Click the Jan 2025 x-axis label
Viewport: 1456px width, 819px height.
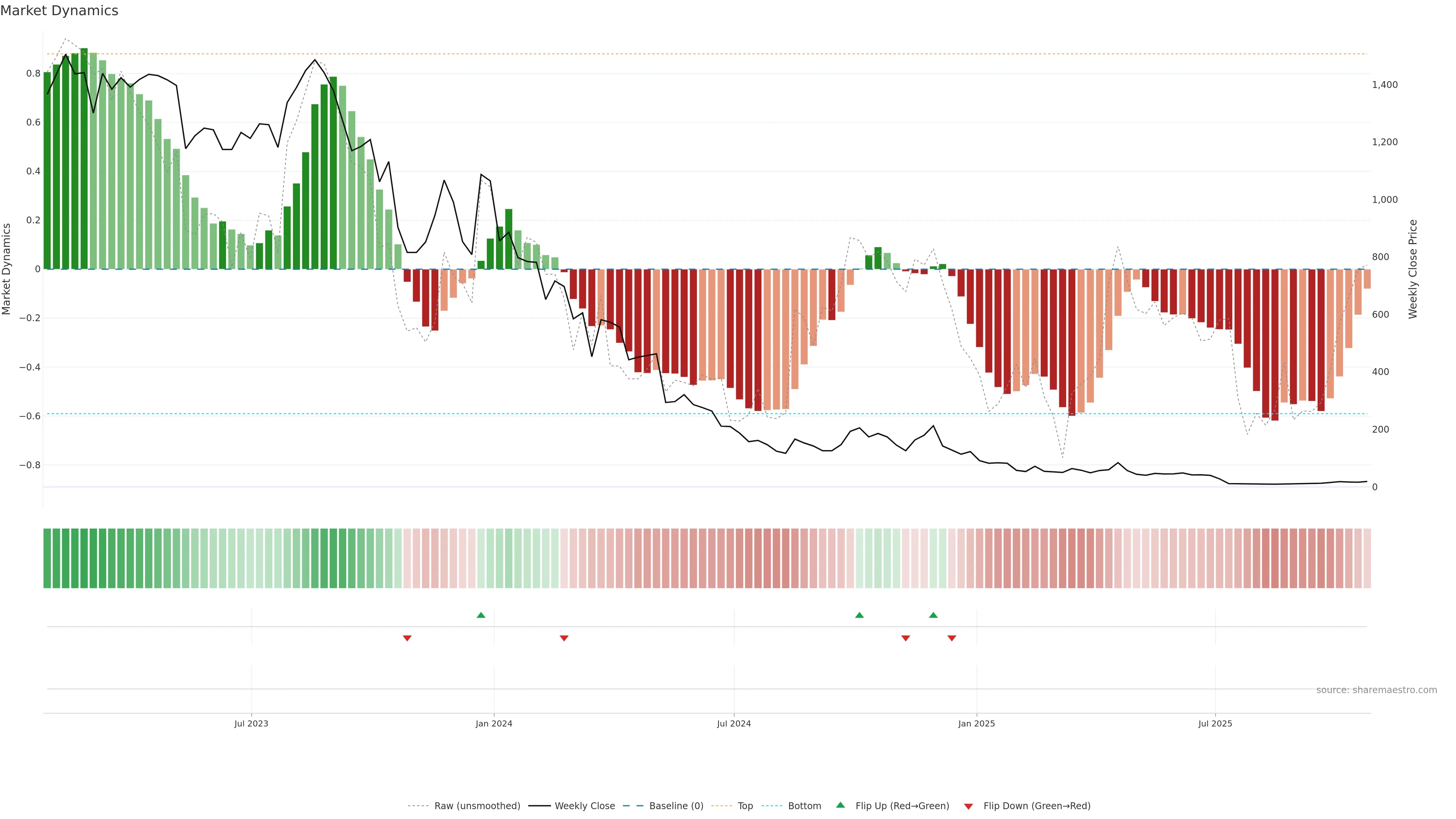(x=976, y=723)
